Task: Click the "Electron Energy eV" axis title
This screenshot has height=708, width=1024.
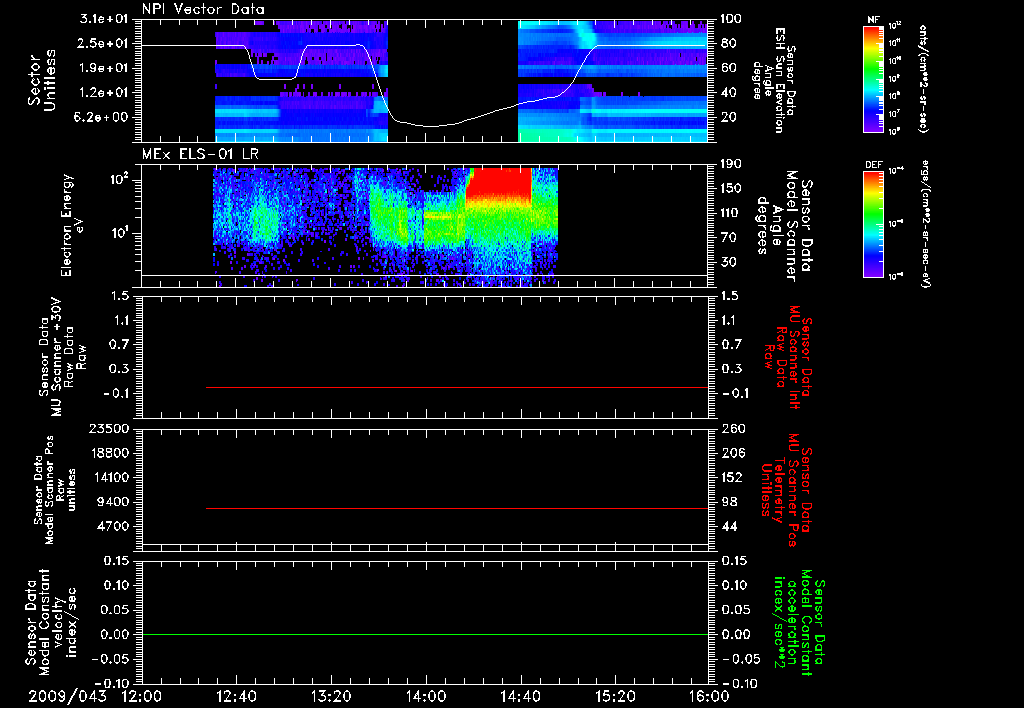Action: tap(72, 225)
